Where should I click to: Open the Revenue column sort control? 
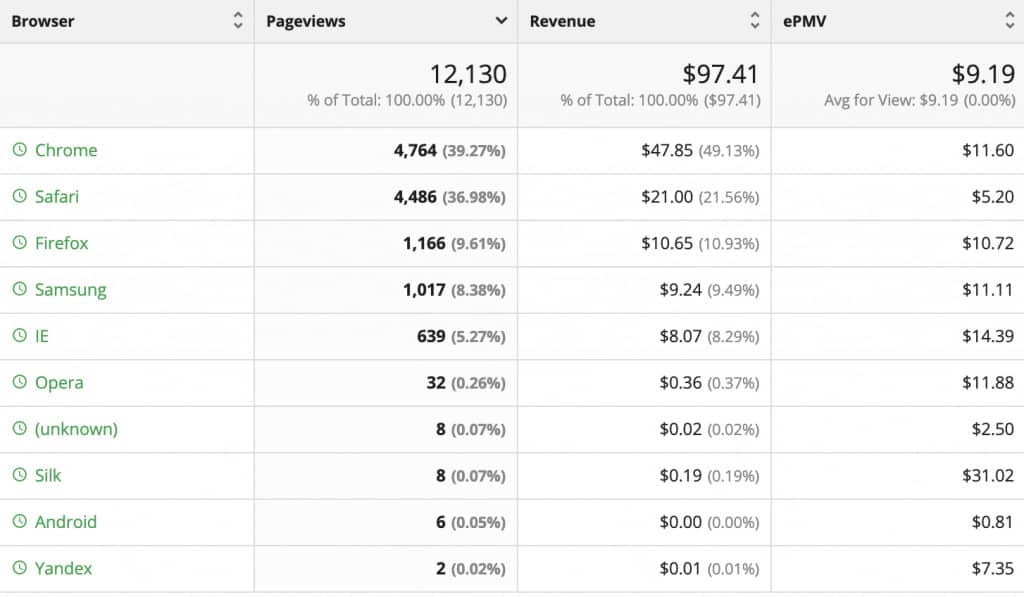point(755,20)
